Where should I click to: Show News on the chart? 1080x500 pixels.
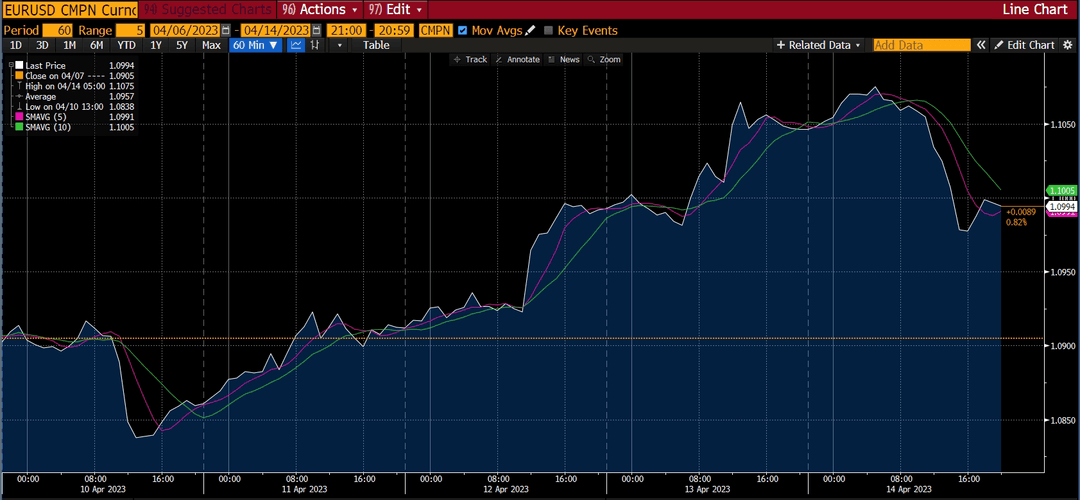tap(564, 60)
